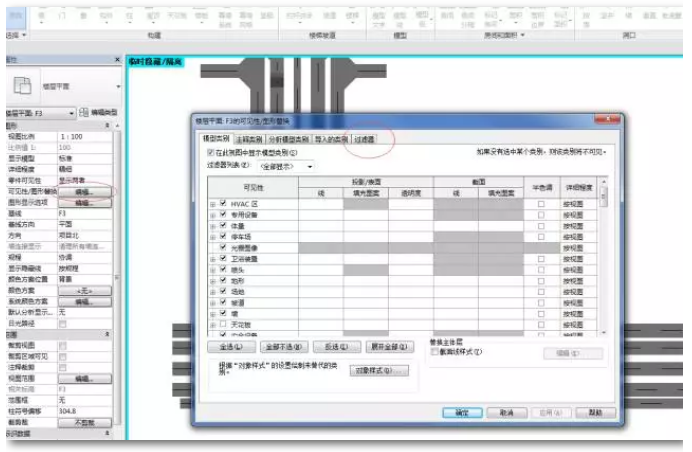Click 编辑 button for 图形显示选项
This screenshot has width=692, height=452.
85,203
